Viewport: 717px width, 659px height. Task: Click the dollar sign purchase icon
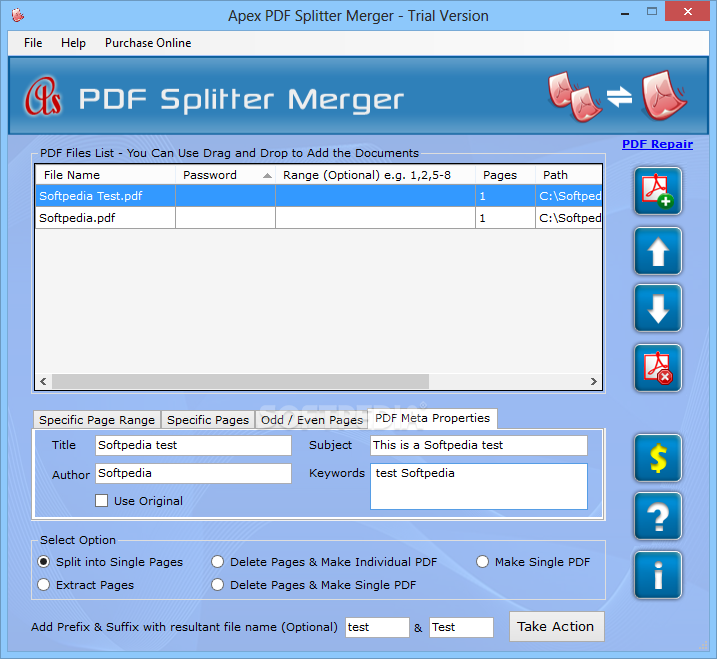pos(658,458)
